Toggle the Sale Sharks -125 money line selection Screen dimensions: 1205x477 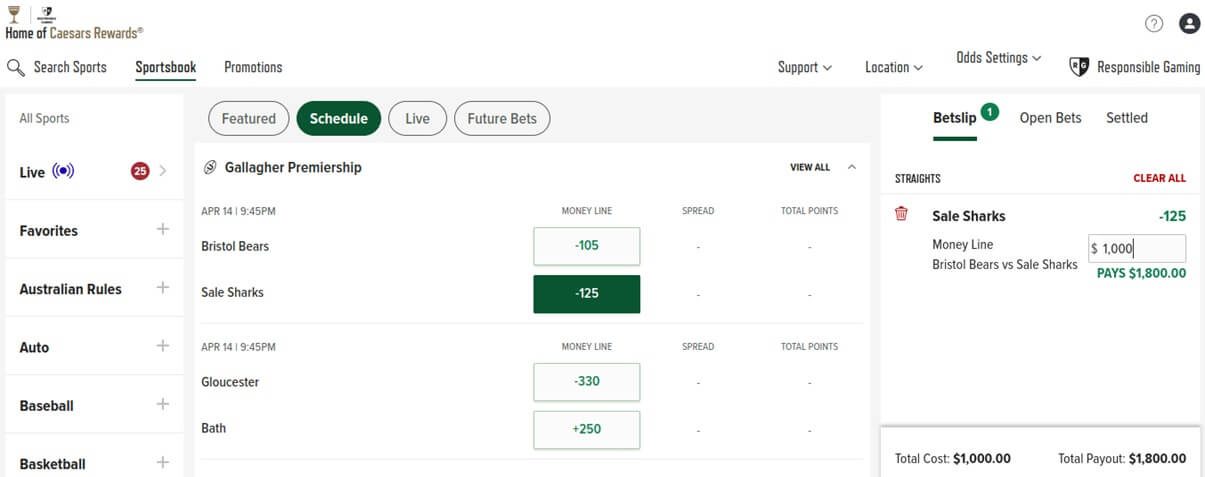[587, 294]
